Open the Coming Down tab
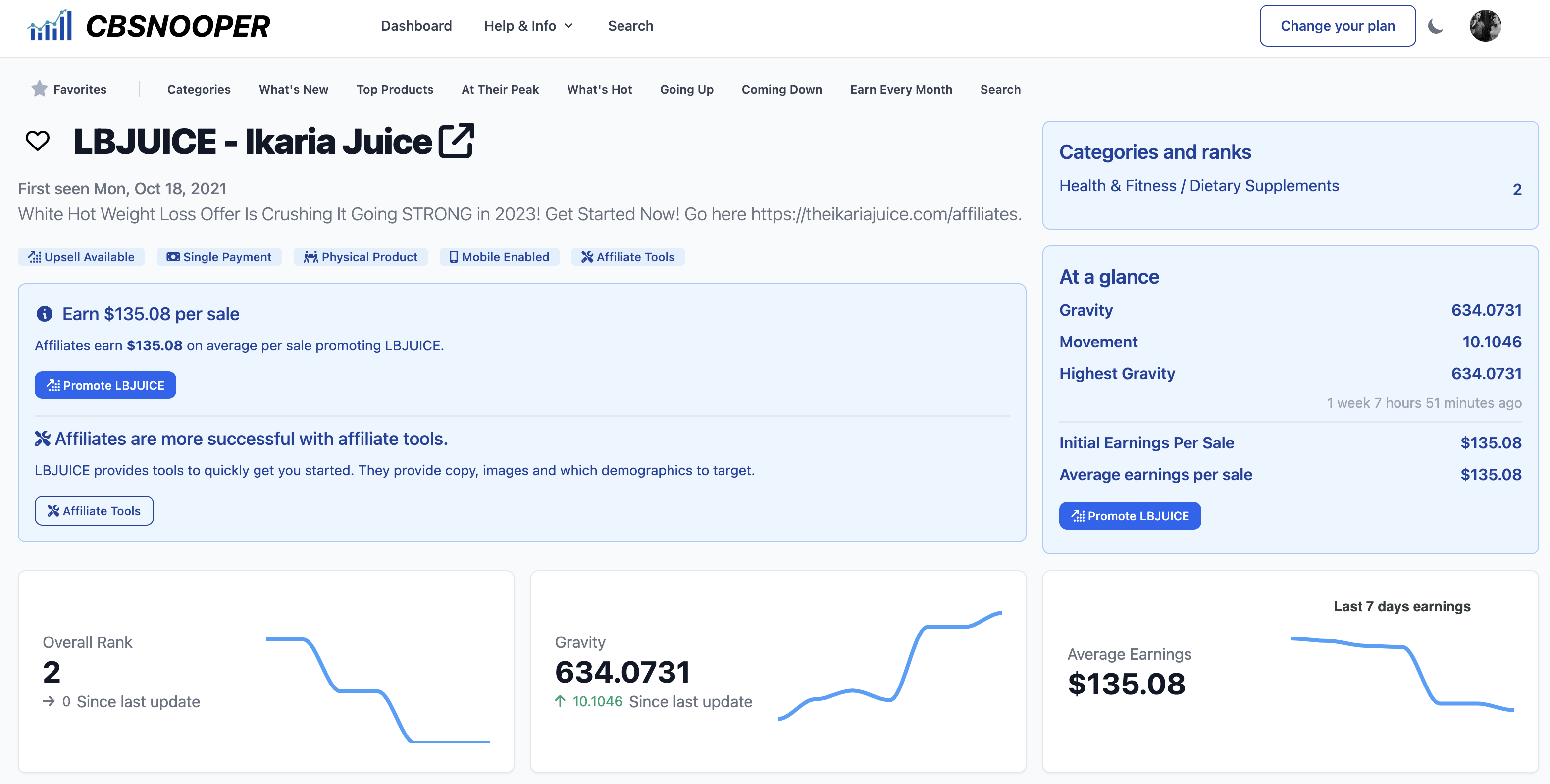Viewport: 1550px width, 784px height. 781,89
